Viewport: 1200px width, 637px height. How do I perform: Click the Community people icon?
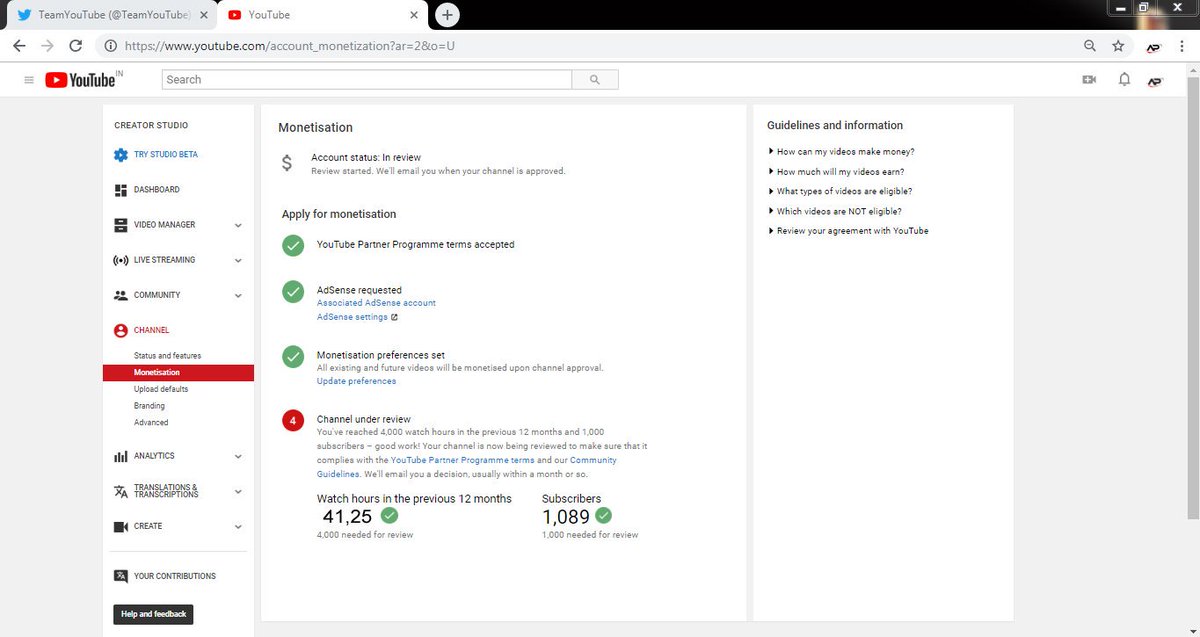pyautogui.click(x=121, y=295)
